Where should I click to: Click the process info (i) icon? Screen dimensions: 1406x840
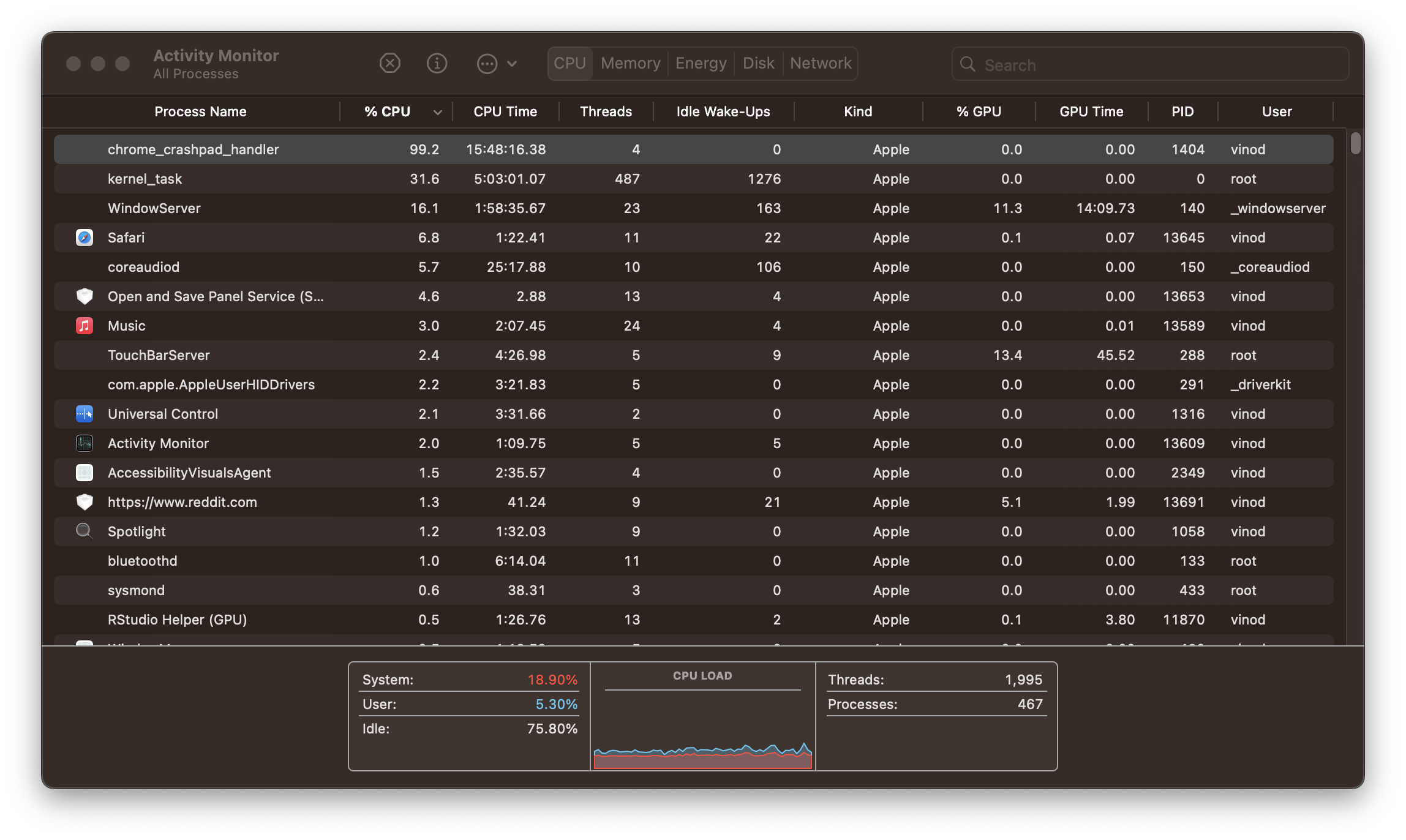437,63
